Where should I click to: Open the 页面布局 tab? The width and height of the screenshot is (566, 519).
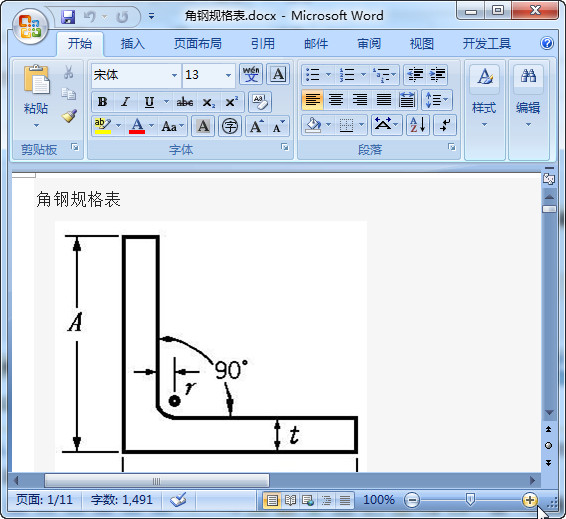[198, 44]
